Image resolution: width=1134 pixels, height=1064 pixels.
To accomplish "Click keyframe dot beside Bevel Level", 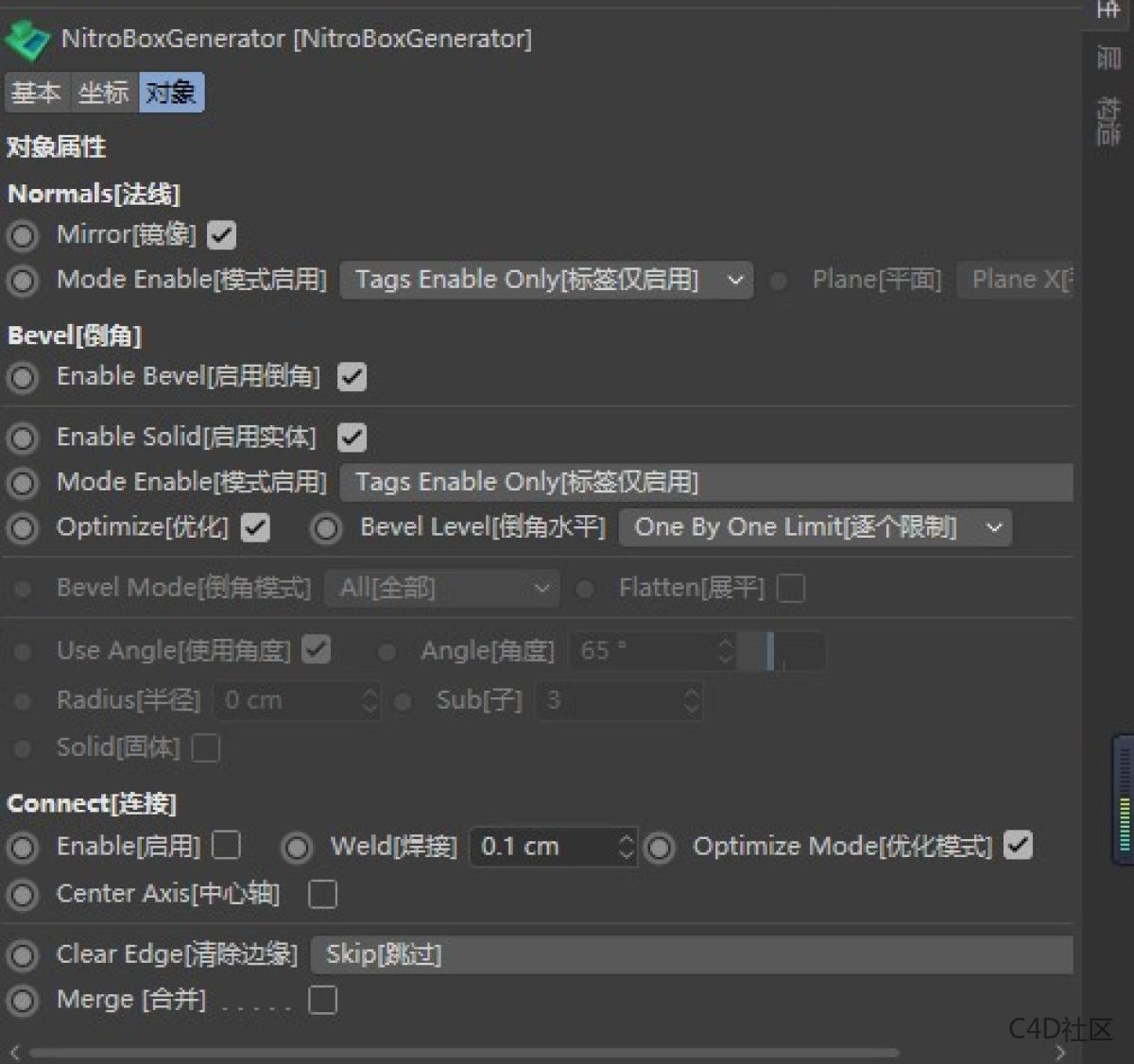I will pos(326,528).
